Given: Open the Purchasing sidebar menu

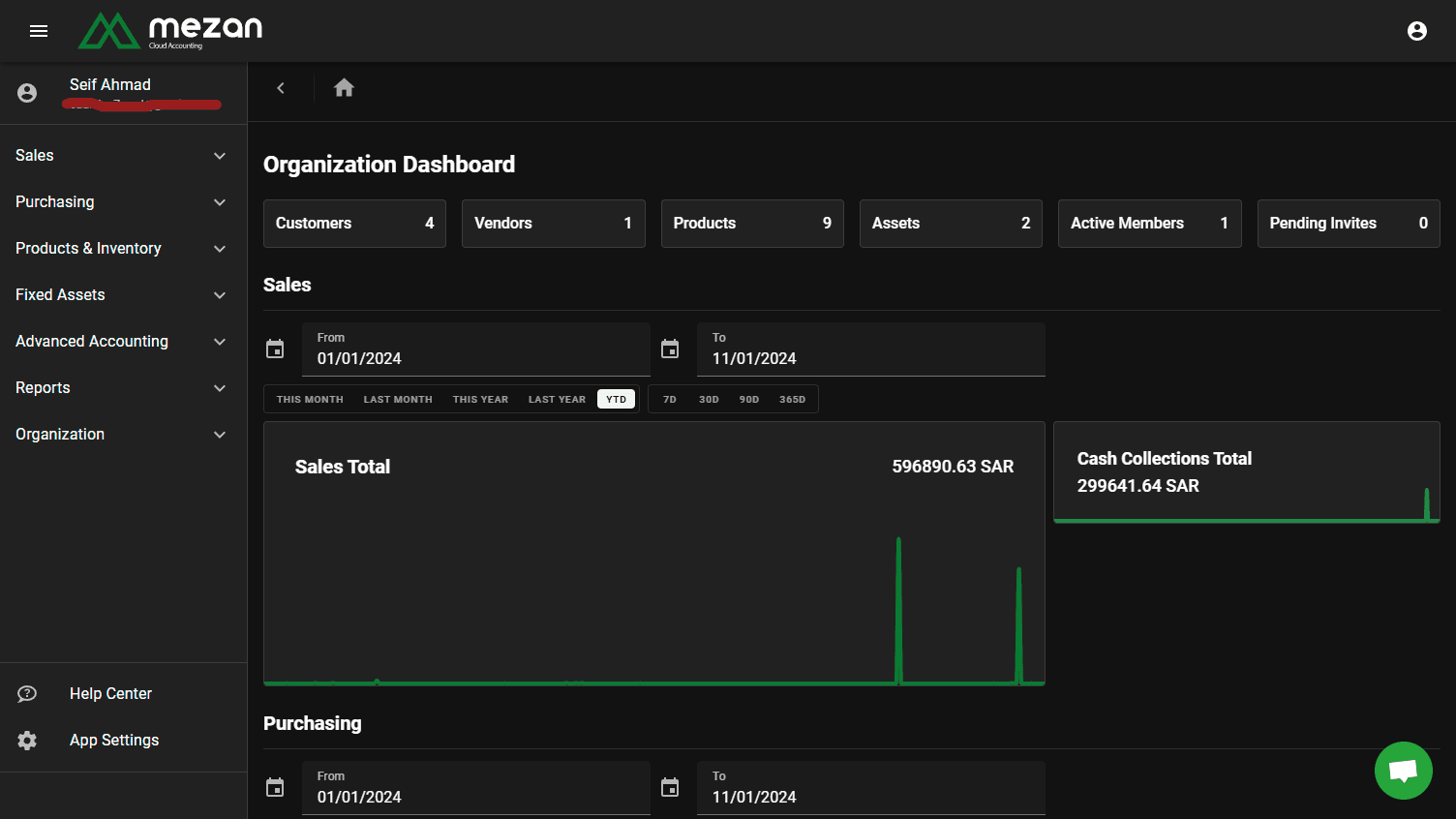Looking at the screenshot, I should pos(123,202).
